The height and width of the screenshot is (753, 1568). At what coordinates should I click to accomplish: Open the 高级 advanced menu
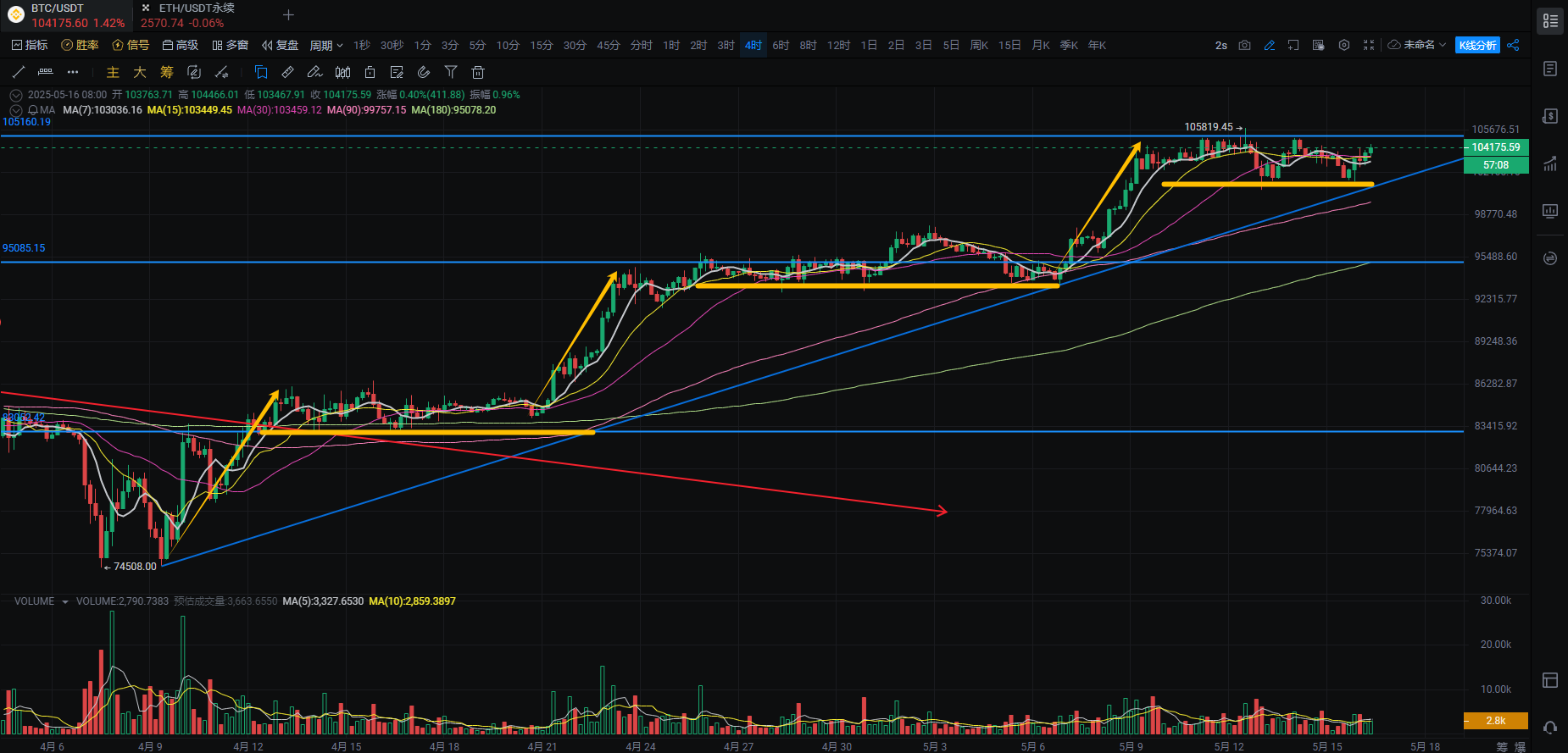(x=180, y=45)
